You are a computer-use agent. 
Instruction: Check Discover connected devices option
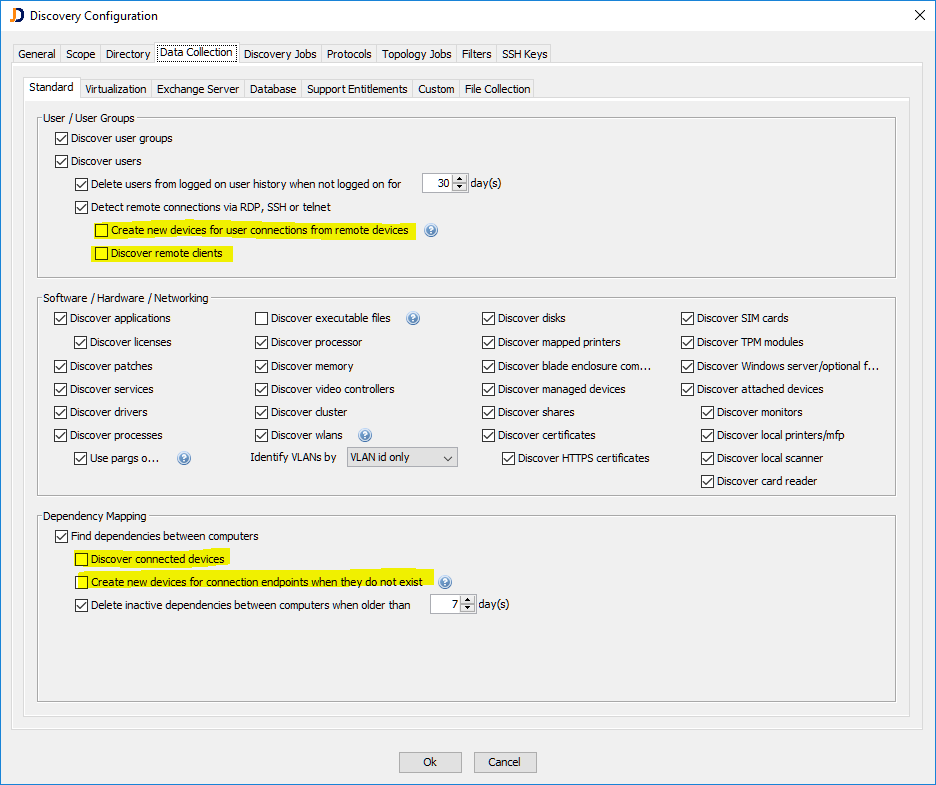pos(82,559)
